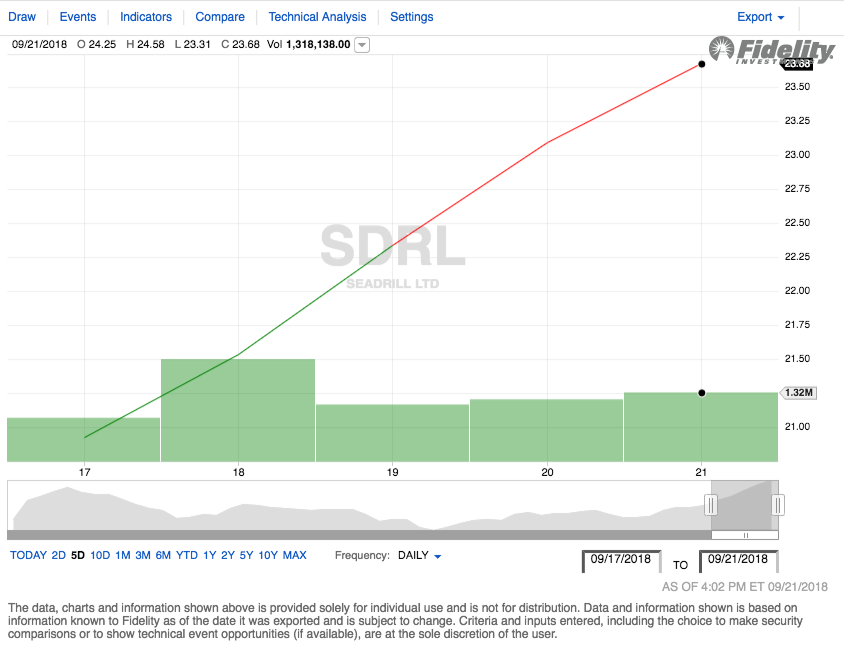
Task: Expand the Export dropdown
Action: tap(760, 17)
